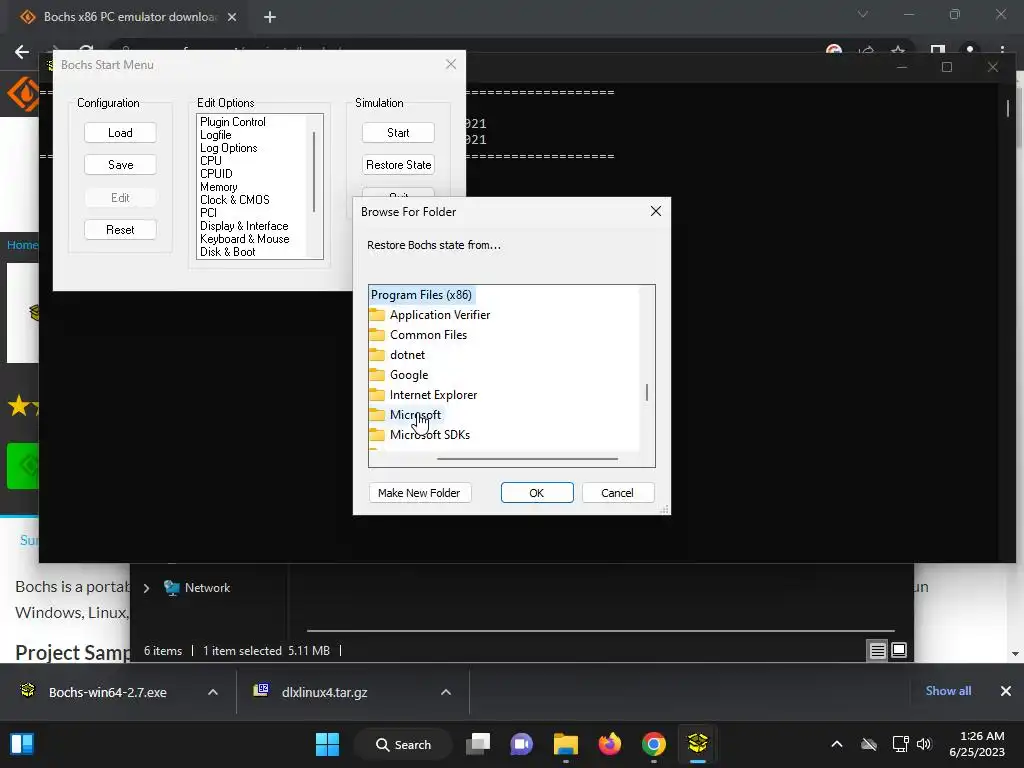This screenshot has width=1024, height=768.
Task: Switch File Explorer to details view icon
Action: click(877, 650)
